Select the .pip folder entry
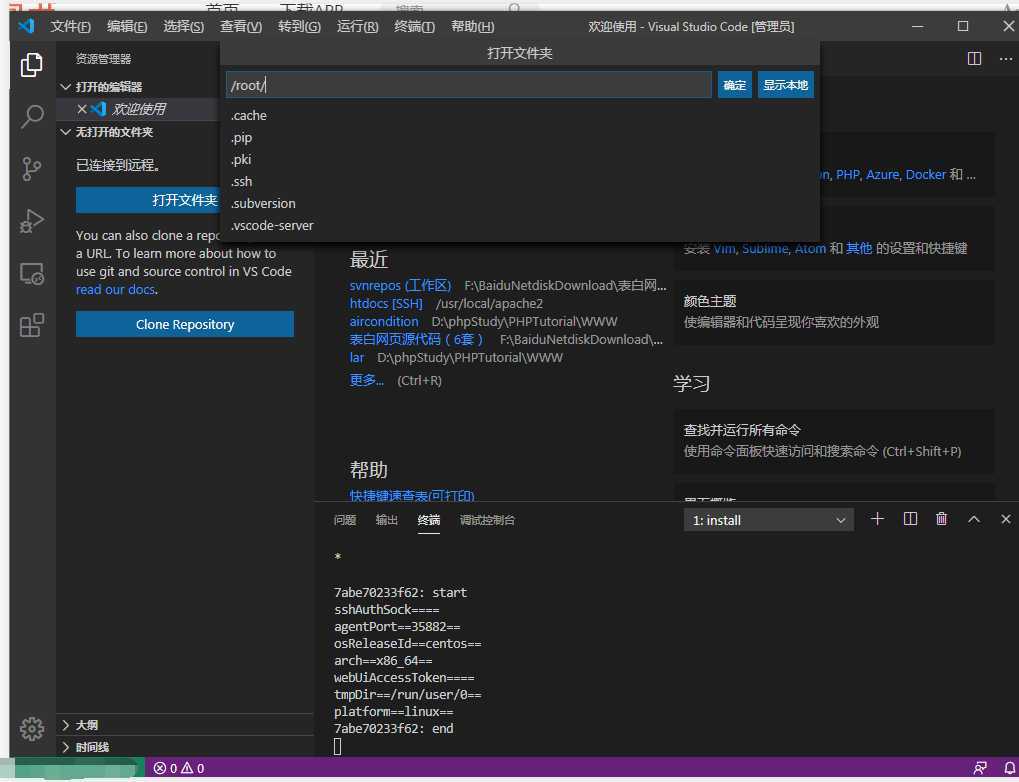 [519, 138]
